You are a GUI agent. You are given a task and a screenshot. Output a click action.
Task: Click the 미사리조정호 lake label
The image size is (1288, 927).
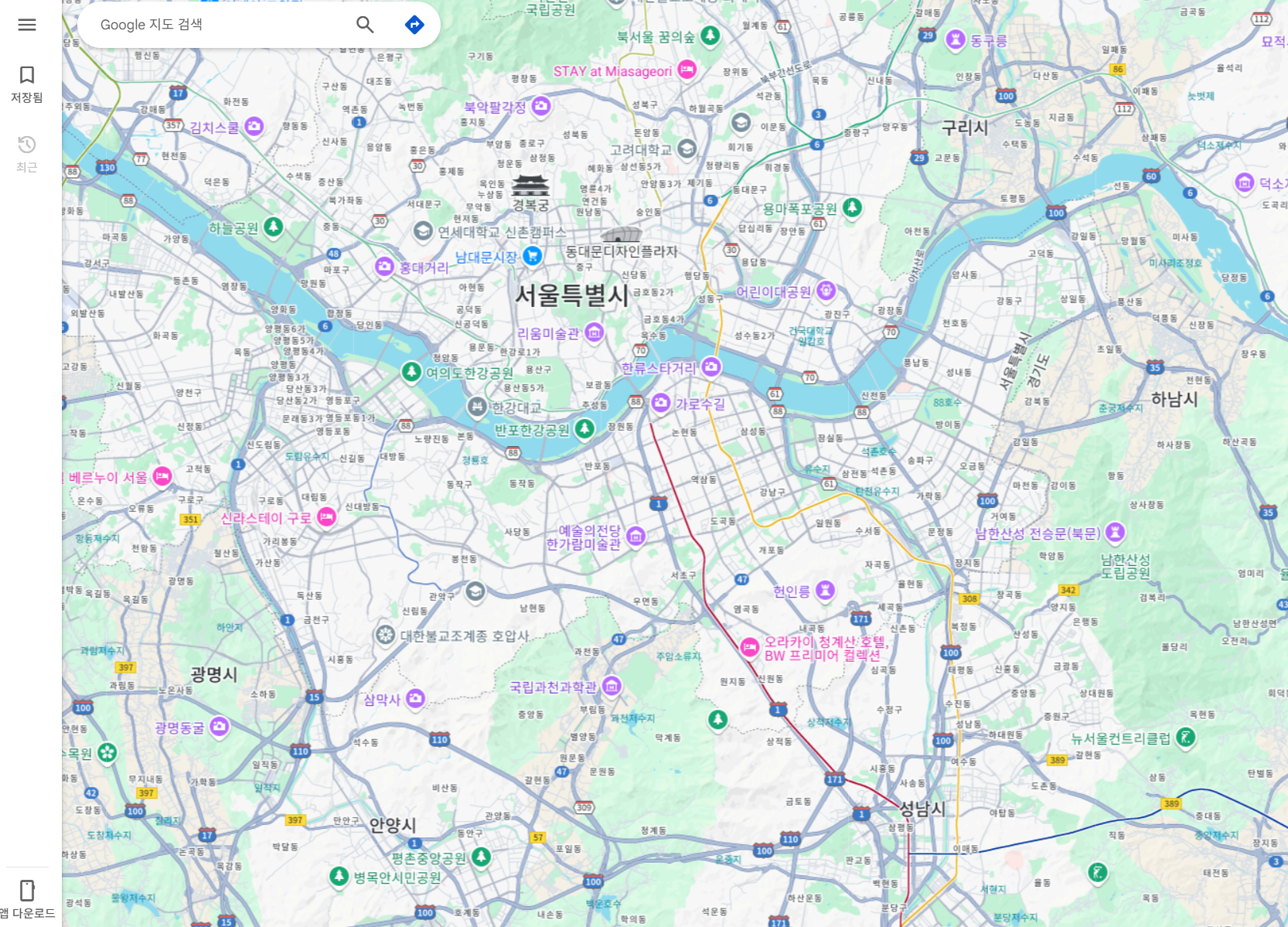[1175, 263]
